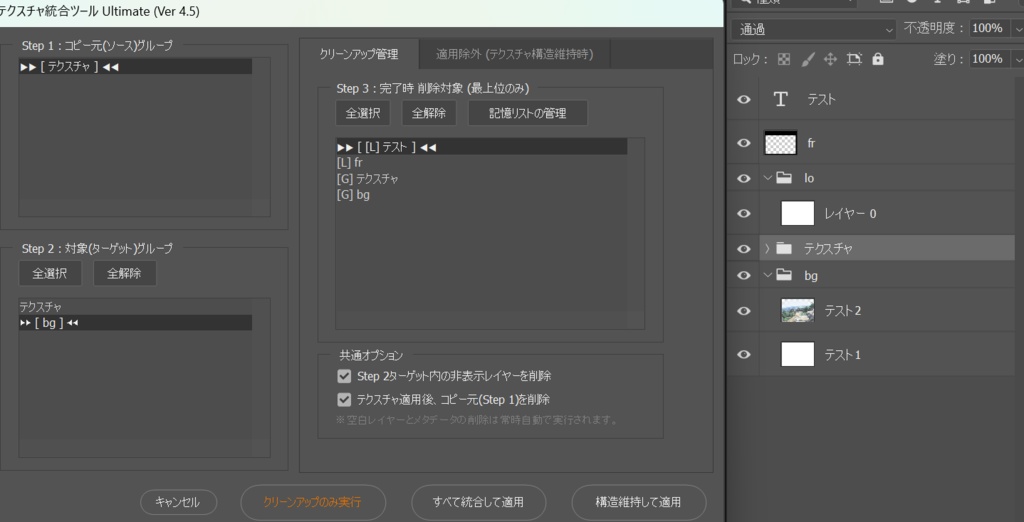
Task: Hide the テスト1 layer
Action: click(x=743, y=355)
